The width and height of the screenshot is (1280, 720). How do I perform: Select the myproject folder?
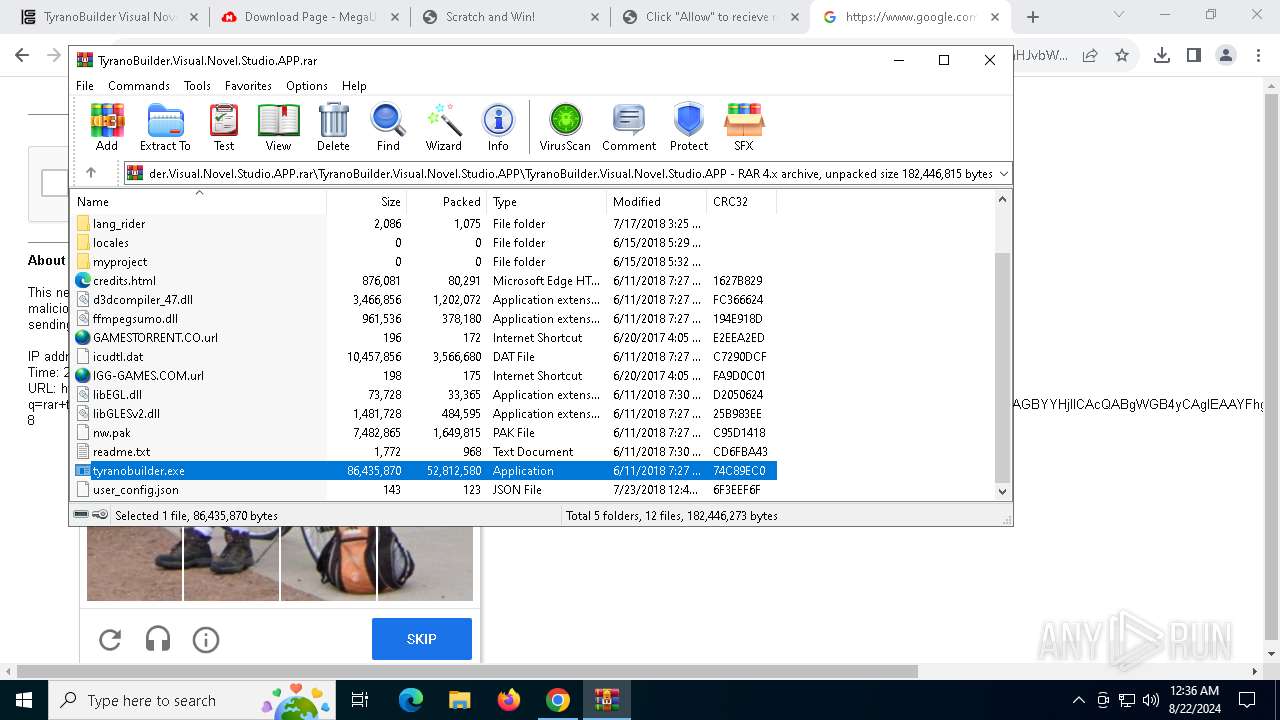(120, 262)
